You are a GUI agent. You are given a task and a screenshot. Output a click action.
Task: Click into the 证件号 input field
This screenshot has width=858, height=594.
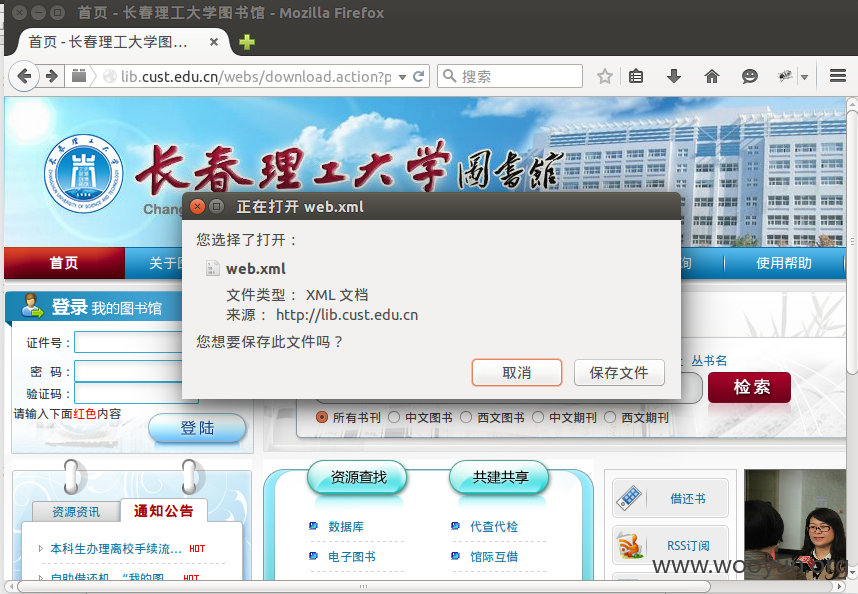pyautogui.click(x=129, y=342)
